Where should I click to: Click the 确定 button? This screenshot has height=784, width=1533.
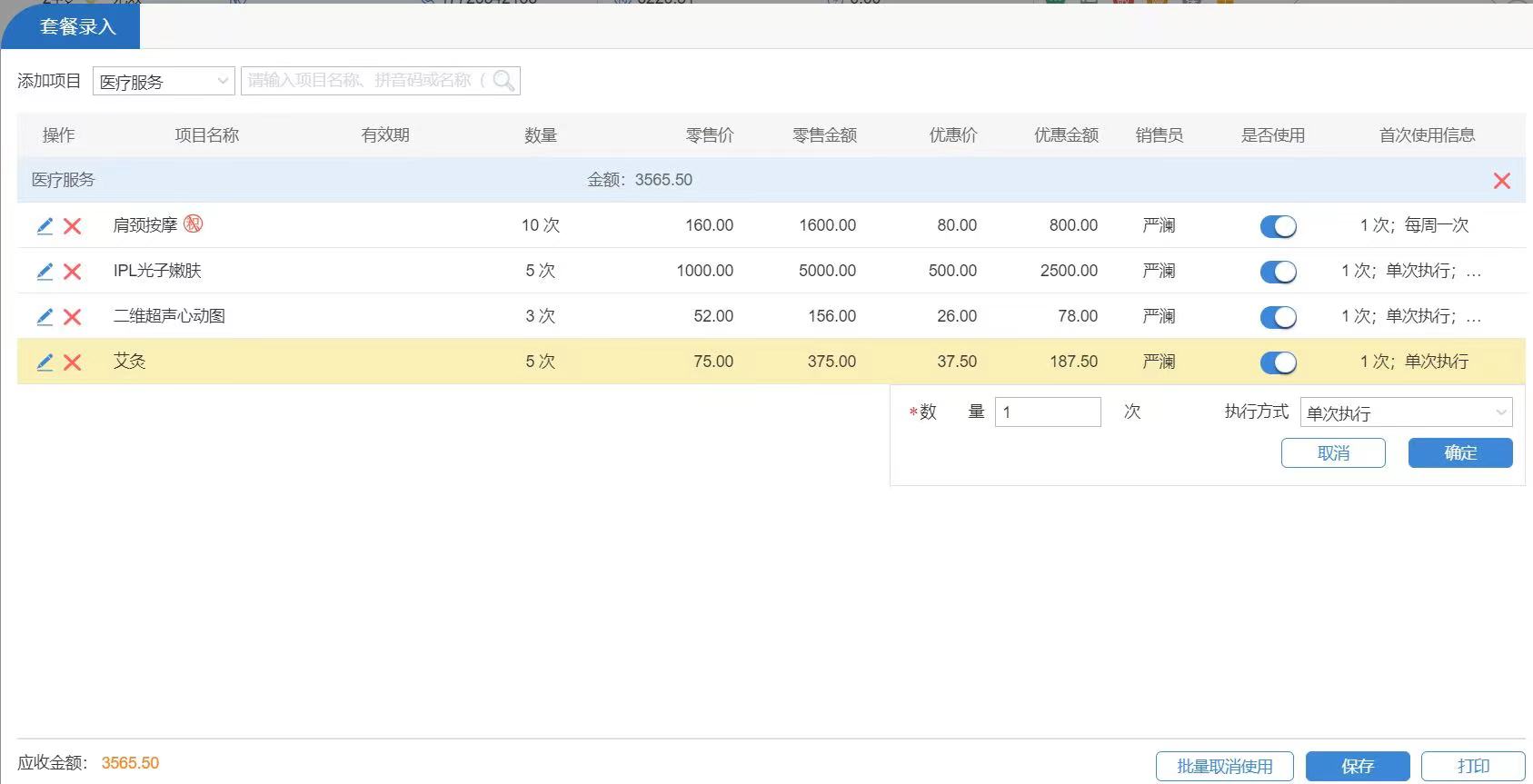(x=1459, y=452)
